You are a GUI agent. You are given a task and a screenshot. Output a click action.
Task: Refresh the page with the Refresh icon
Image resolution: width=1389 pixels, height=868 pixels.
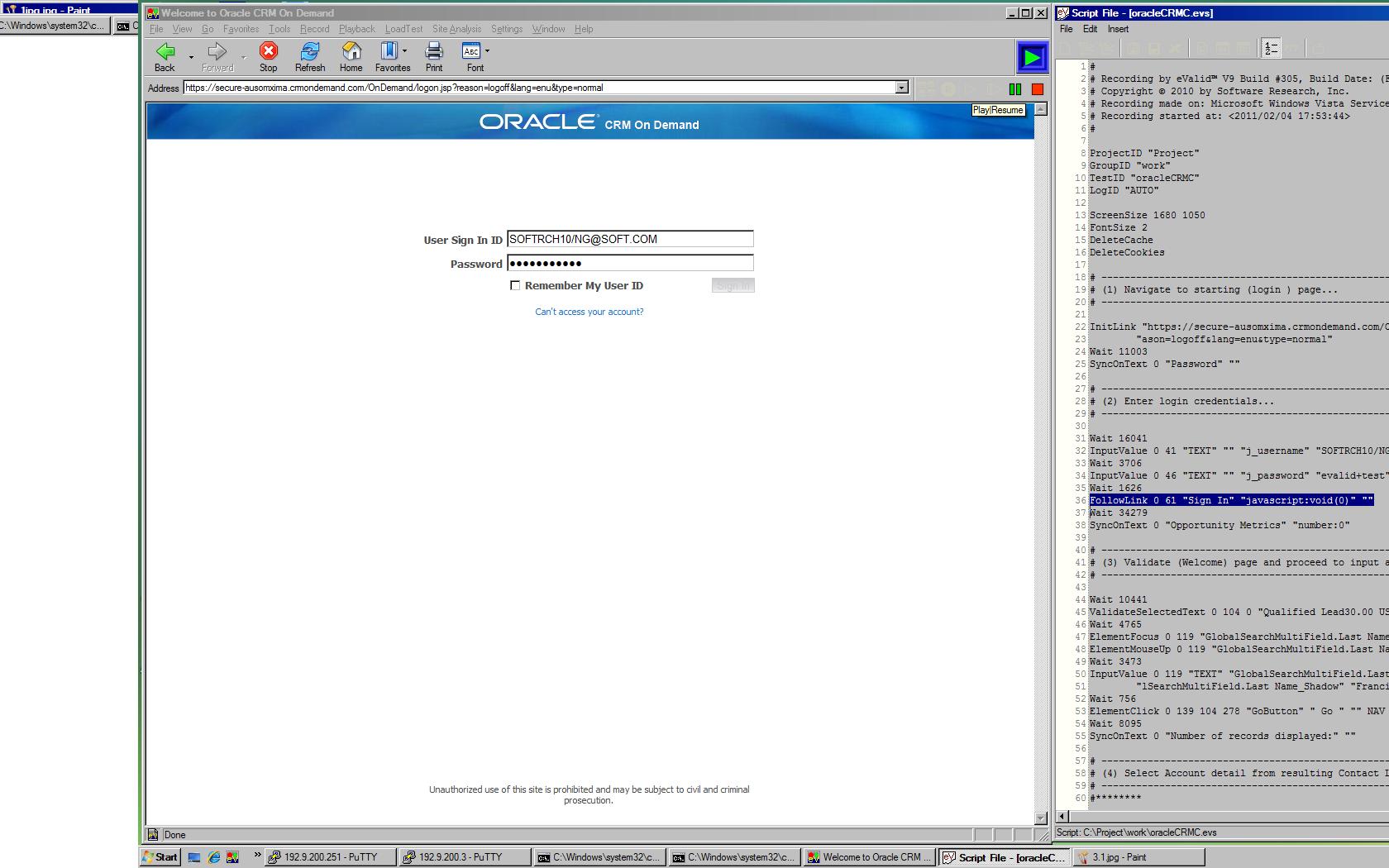click(310, 51)
